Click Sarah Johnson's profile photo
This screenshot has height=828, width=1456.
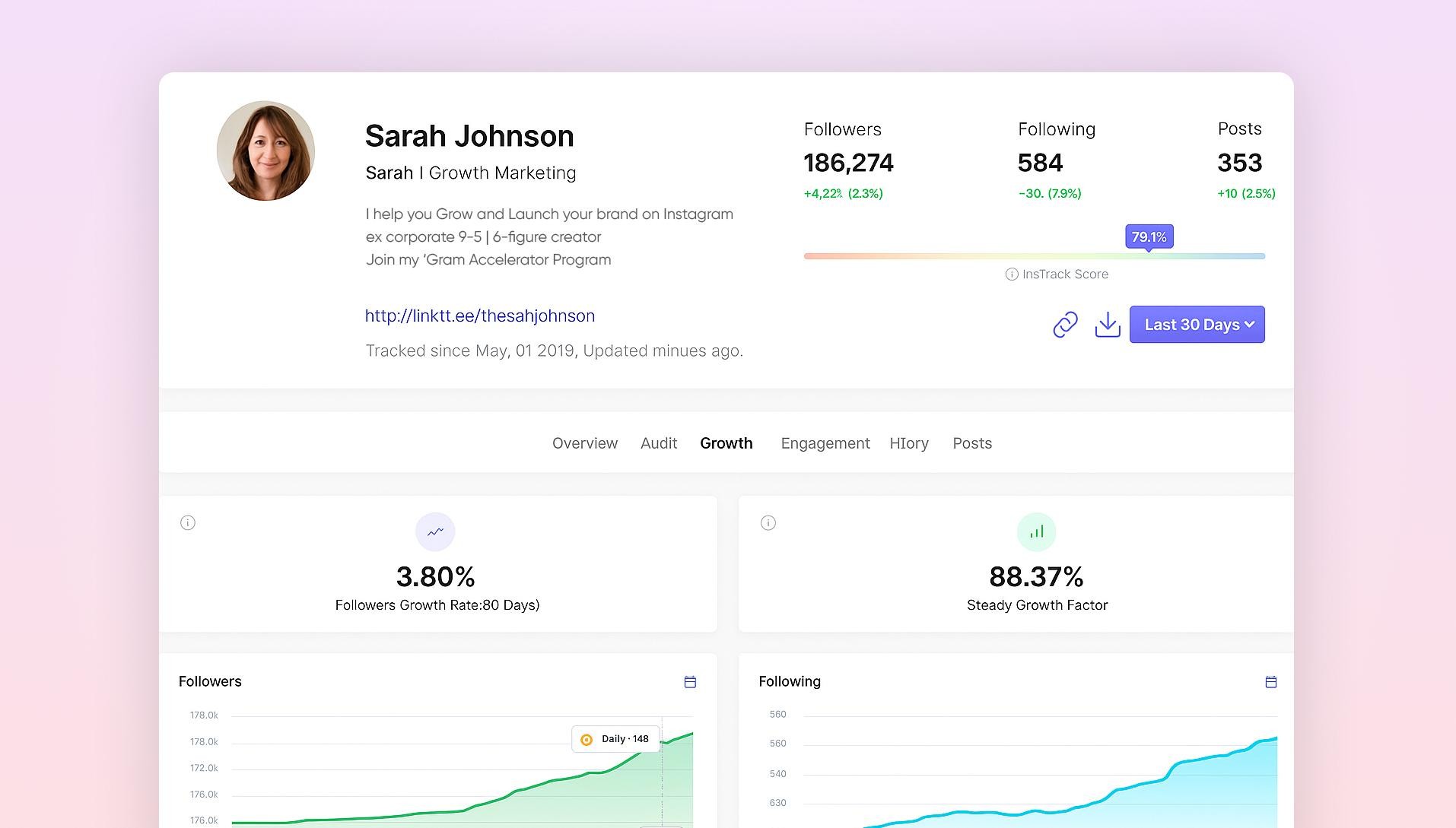tap(265, 151)
